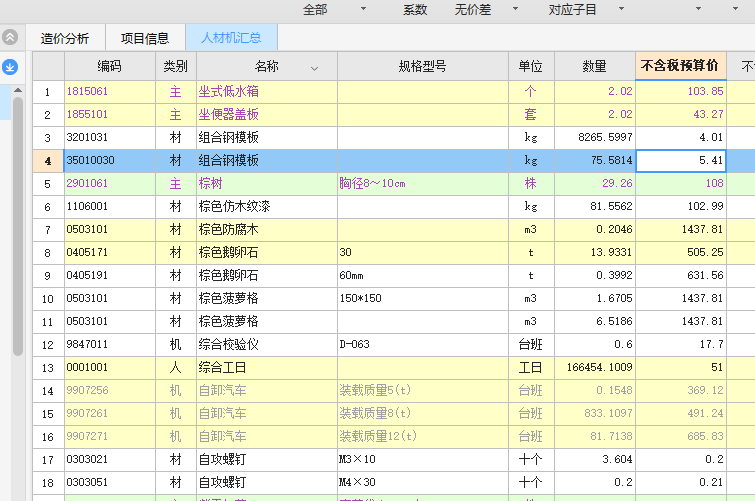Select code cell 35010030
The height and width of the screenshot is (501, 755).
tap(110, 160)
